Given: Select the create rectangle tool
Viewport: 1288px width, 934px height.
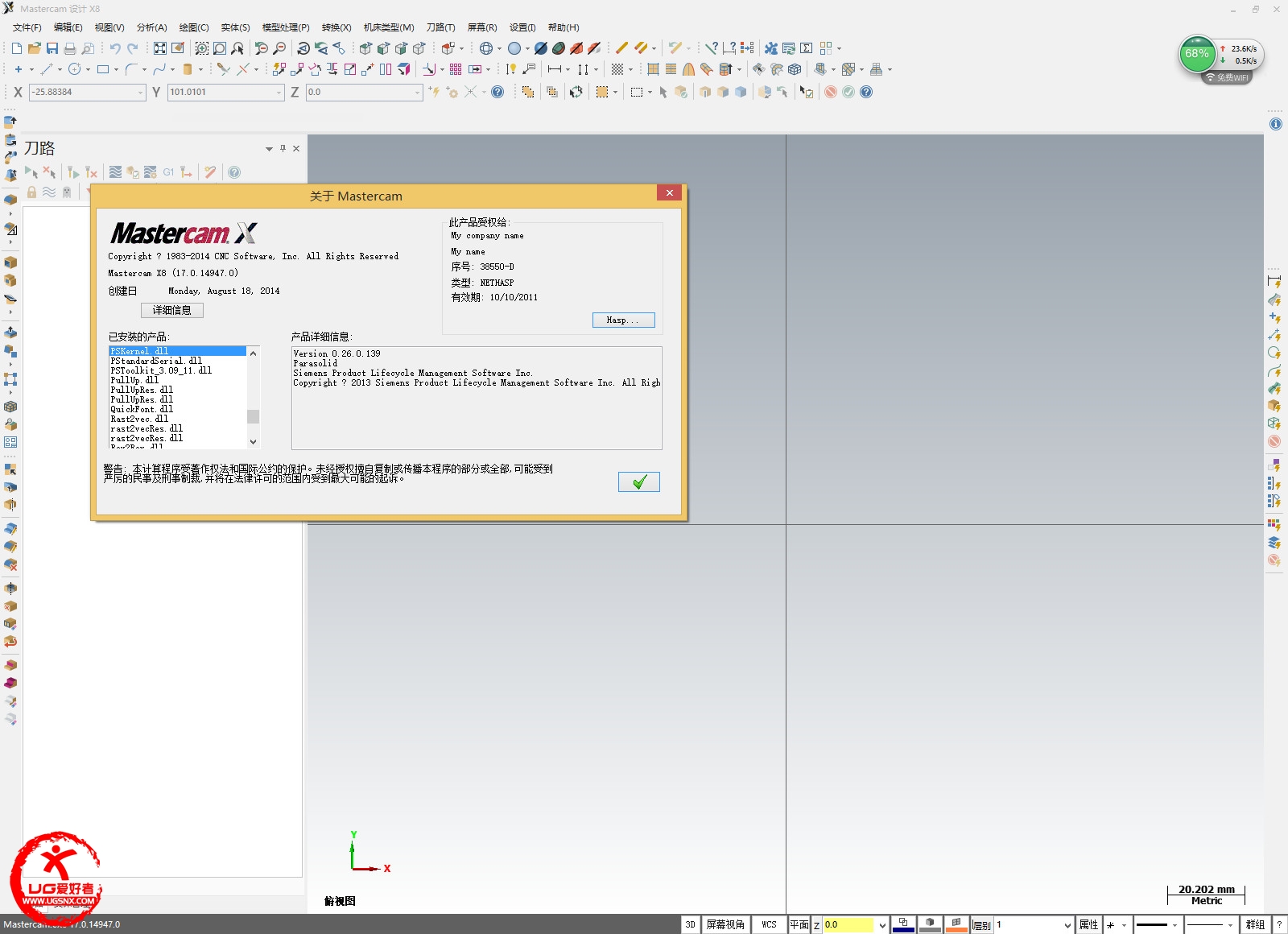Looking at the screenshot, I should (103, 69).
